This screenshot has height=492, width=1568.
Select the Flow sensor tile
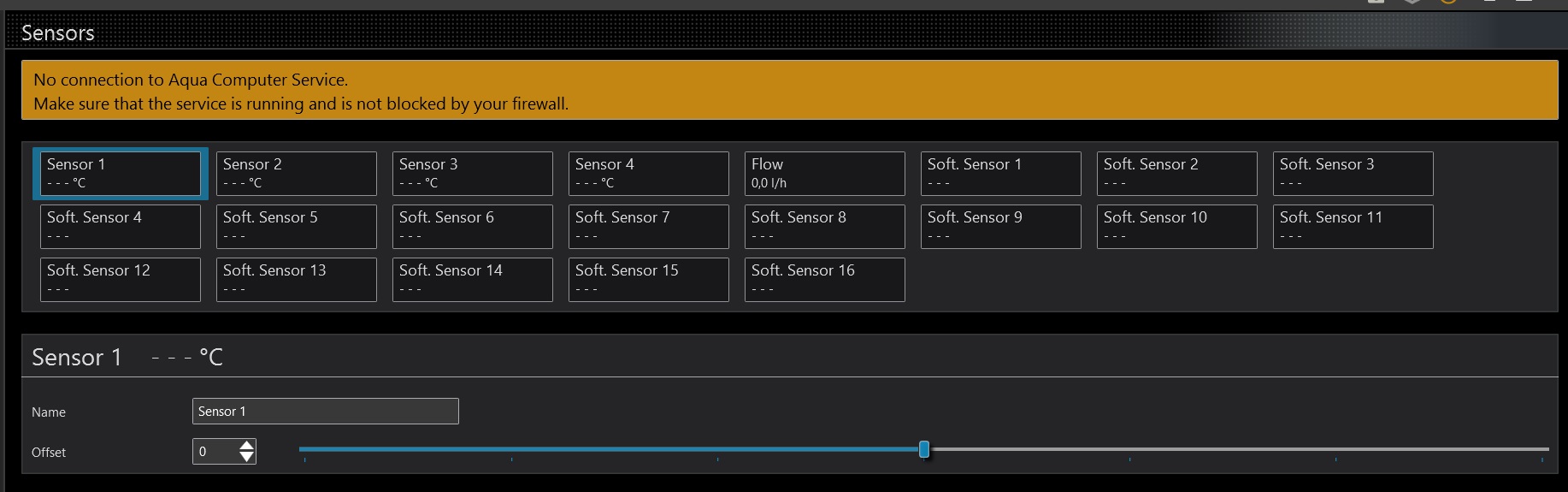coord(825,174)
